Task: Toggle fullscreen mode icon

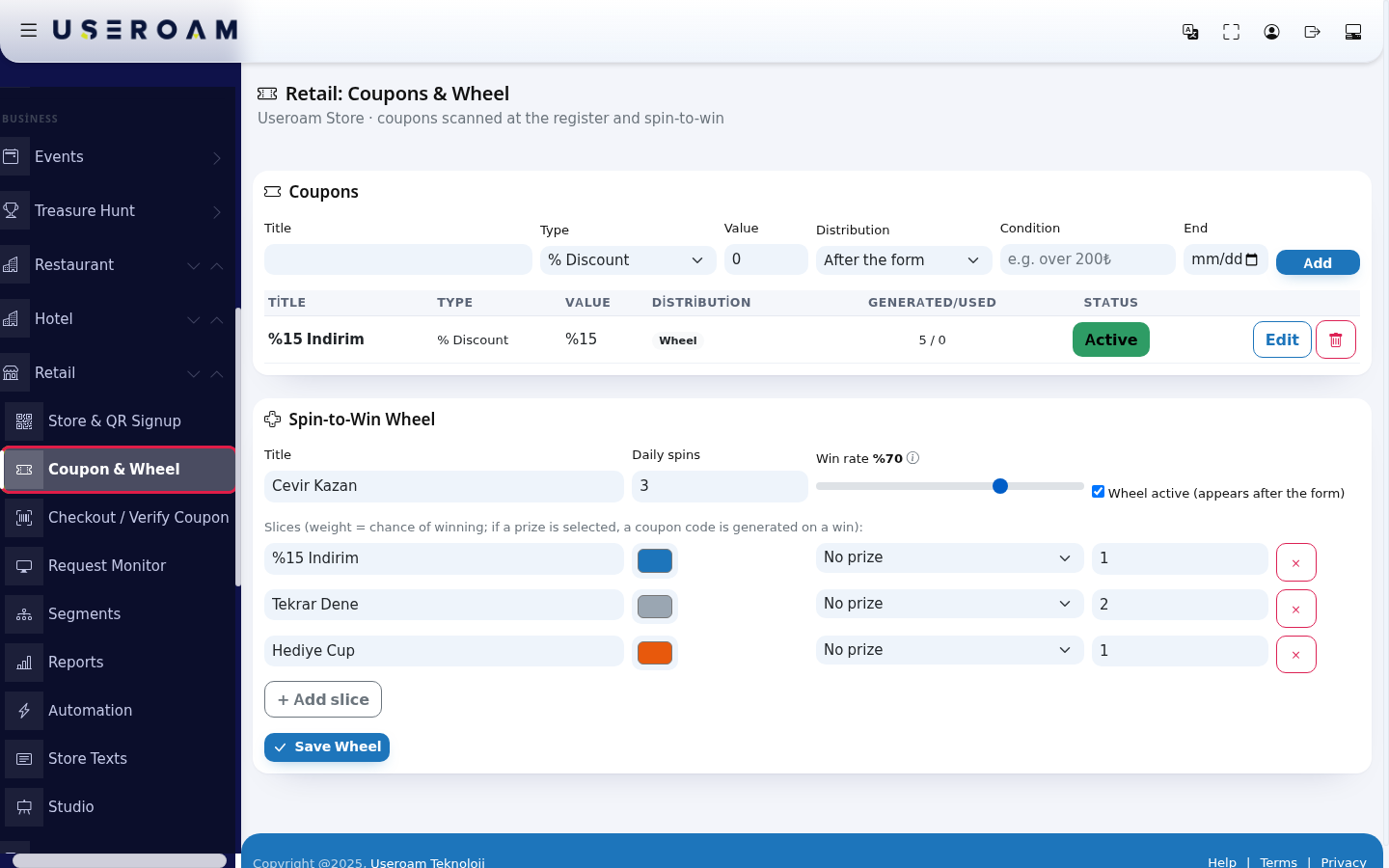Action: click(1231, 32)
